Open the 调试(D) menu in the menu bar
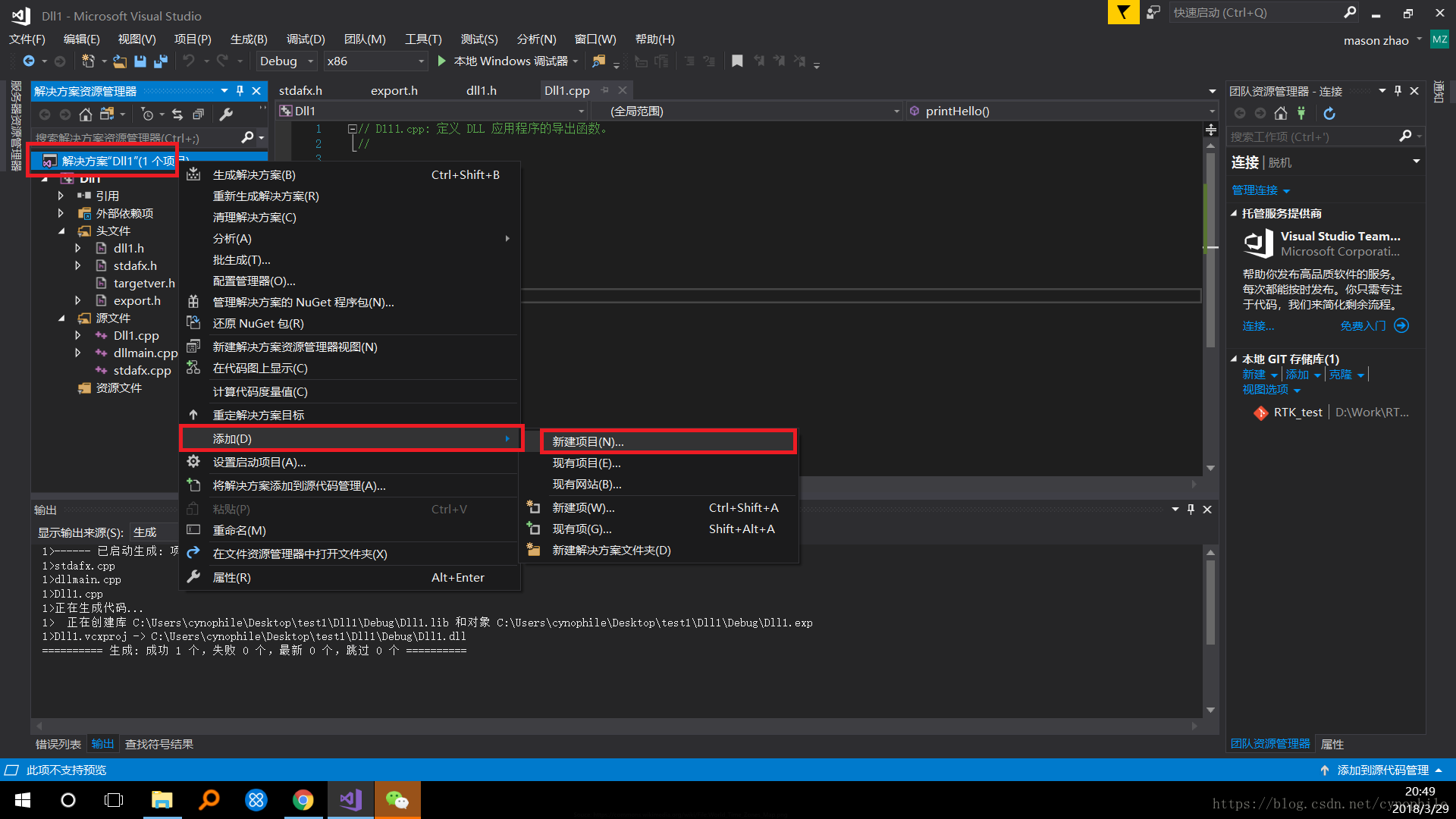Viewport: 1456px width, 819px height. [306, 39]
